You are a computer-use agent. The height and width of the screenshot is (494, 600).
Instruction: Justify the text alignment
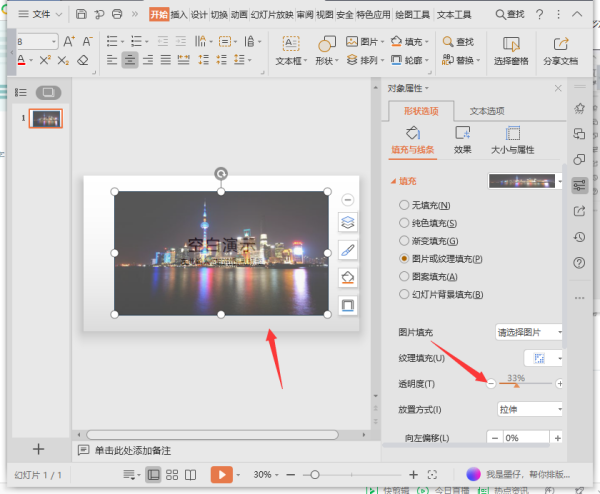pos(166,60)
